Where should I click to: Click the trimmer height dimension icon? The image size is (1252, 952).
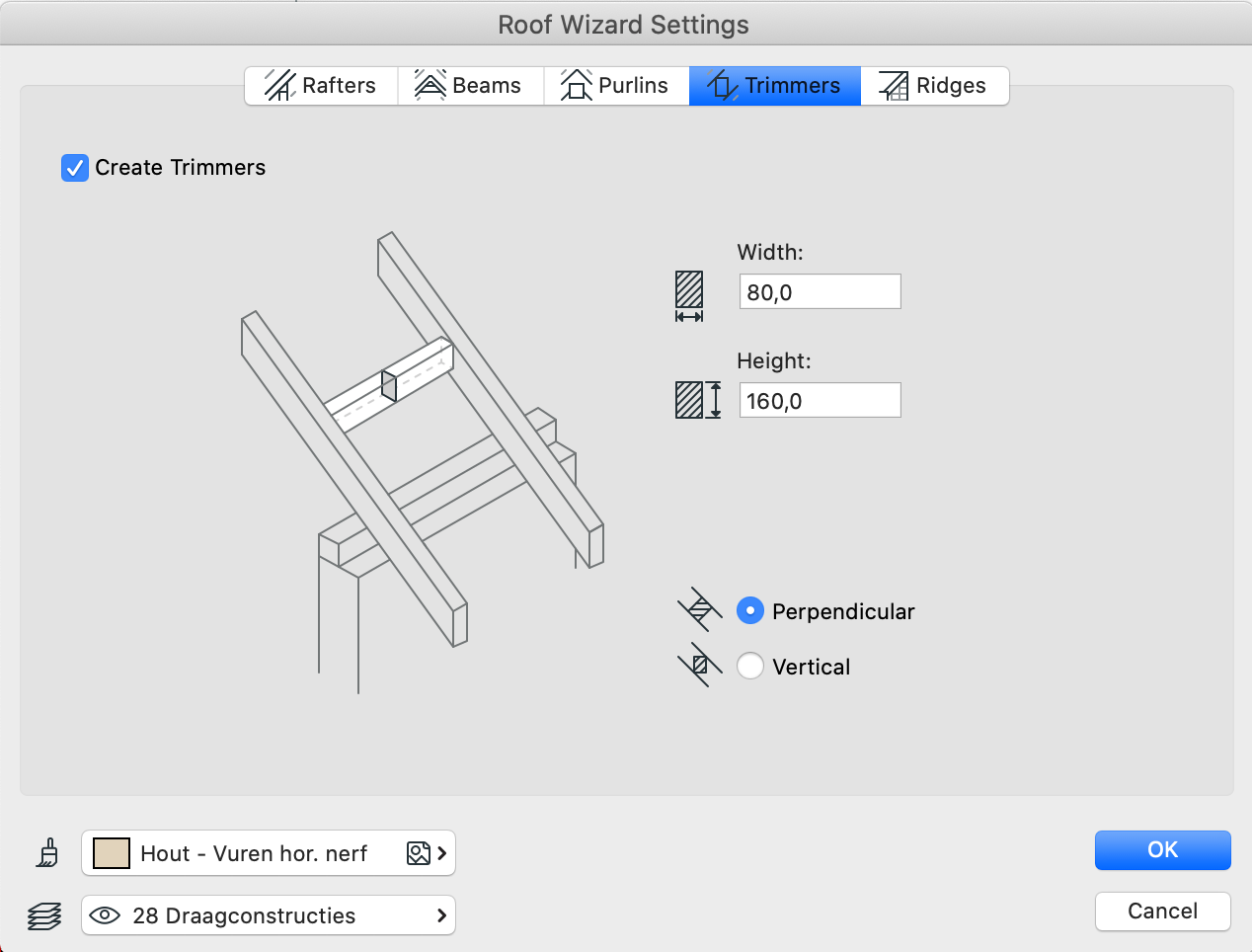(698, 400)
